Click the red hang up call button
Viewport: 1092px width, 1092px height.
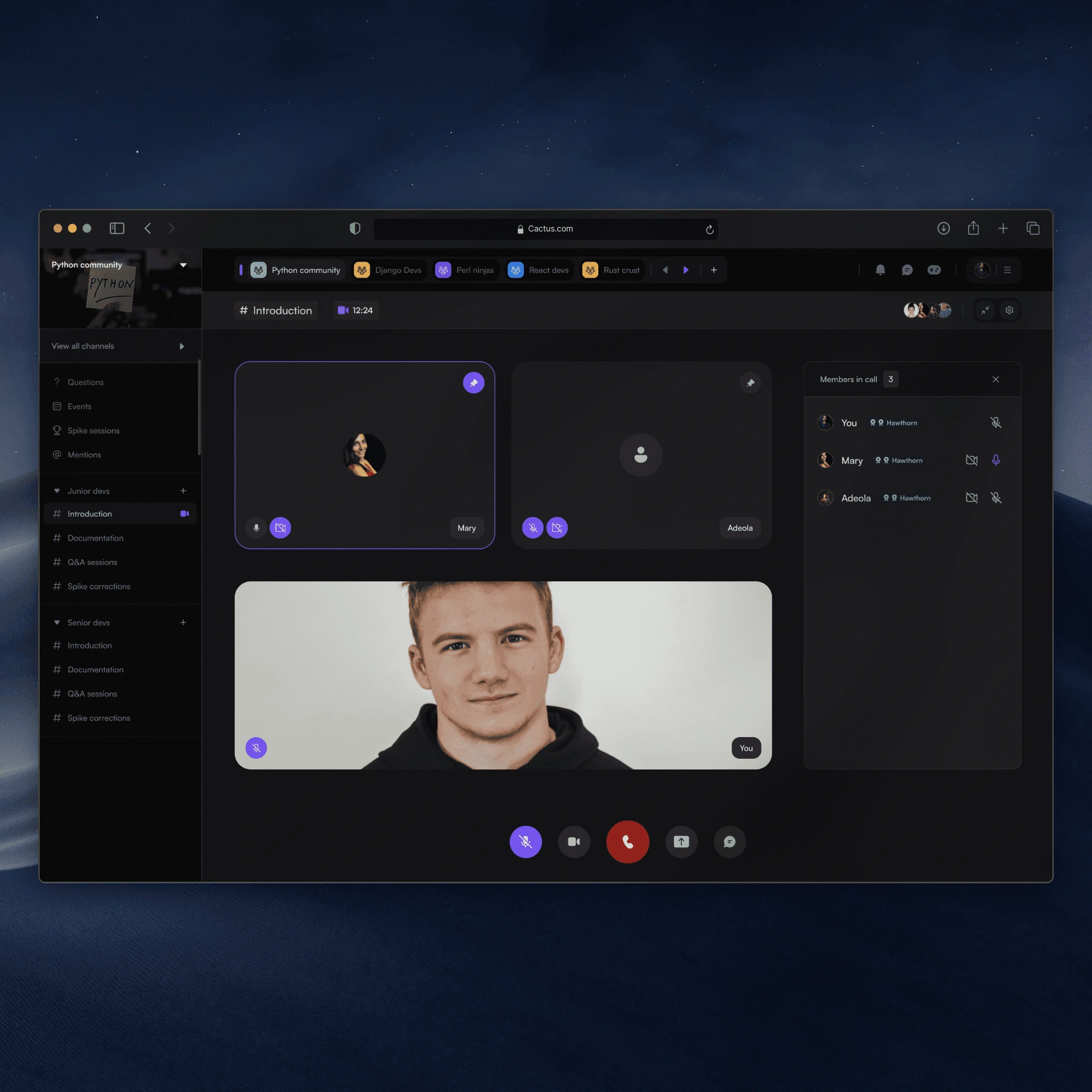627,842
